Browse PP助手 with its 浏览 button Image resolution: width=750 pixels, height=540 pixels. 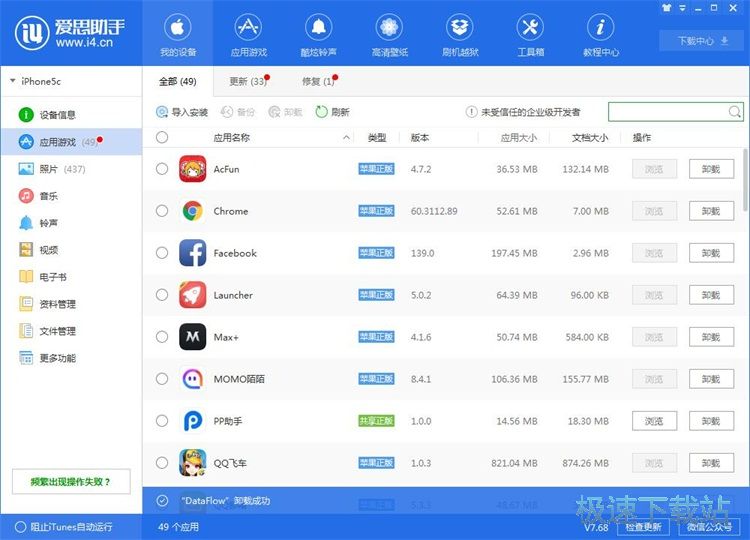(x=654, y=421)
